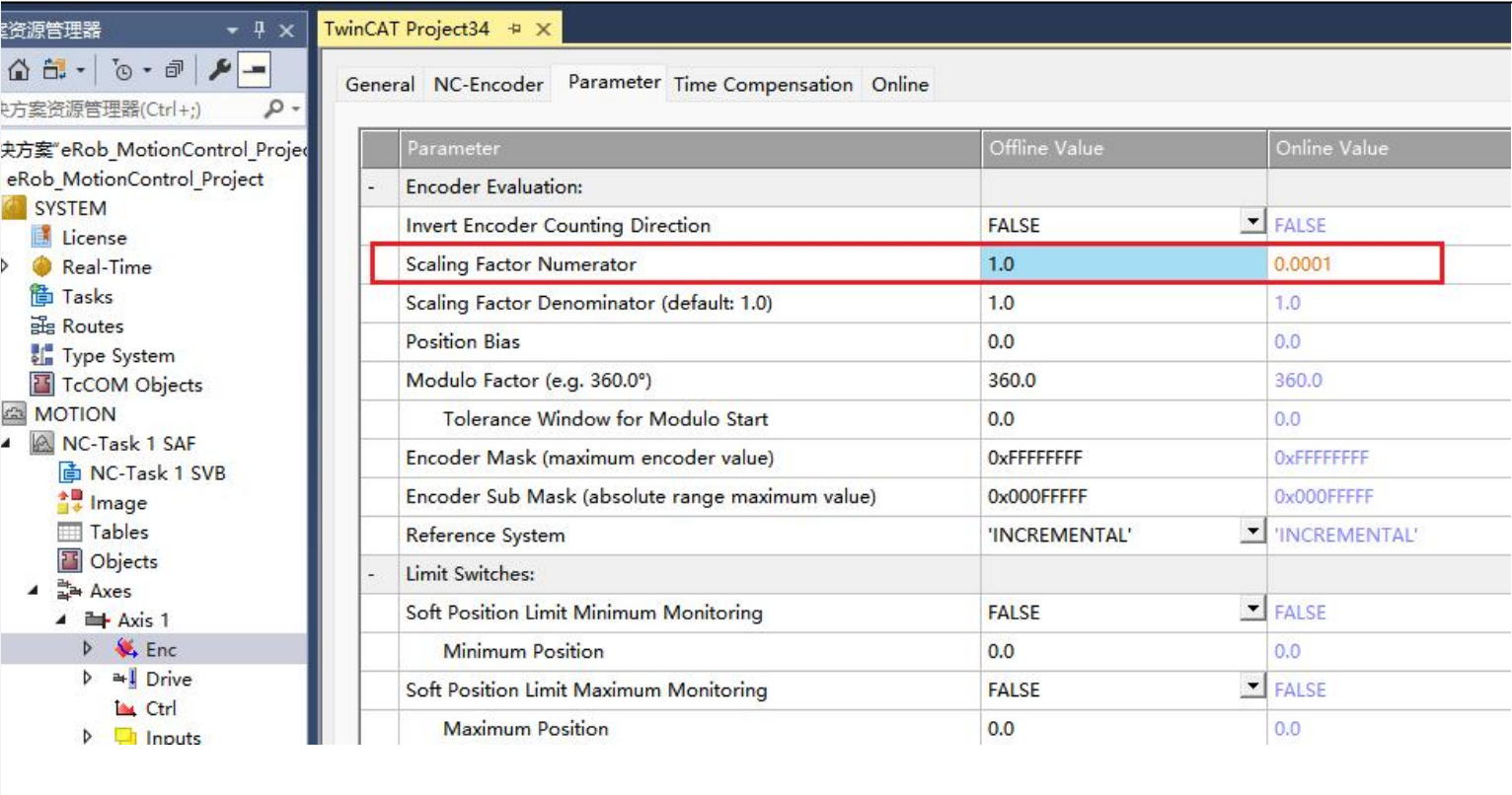Open the Time Compensation tab

click(763, 85)
